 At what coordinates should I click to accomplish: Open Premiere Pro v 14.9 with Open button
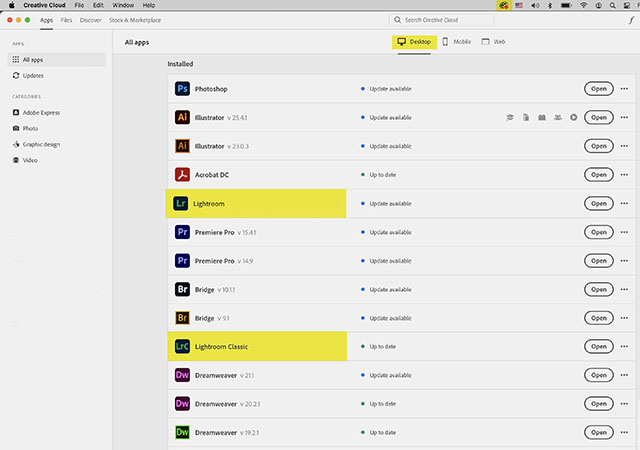pyautogui.click(x=598, y=261)
